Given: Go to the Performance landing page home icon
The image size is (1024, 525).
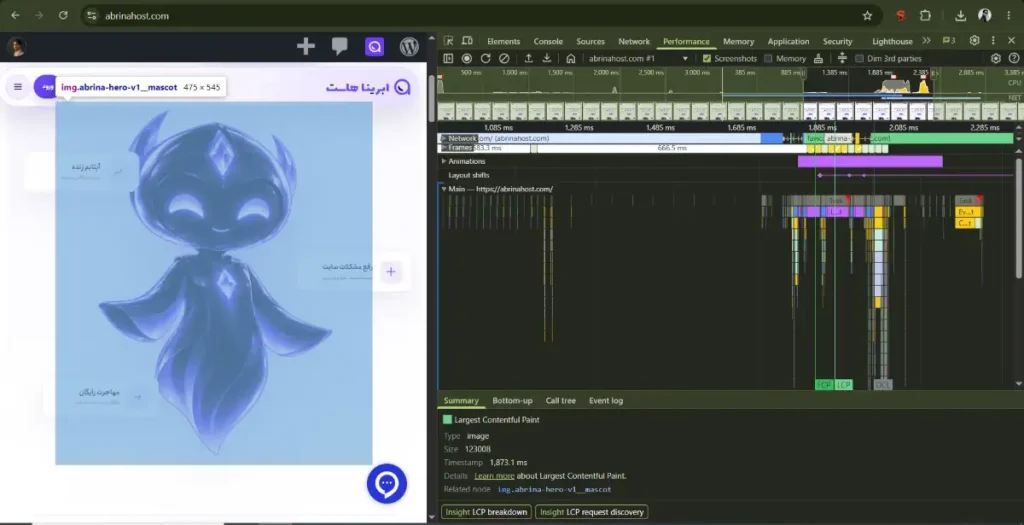Looking at the screenshot, I should [x=570, y=58].
